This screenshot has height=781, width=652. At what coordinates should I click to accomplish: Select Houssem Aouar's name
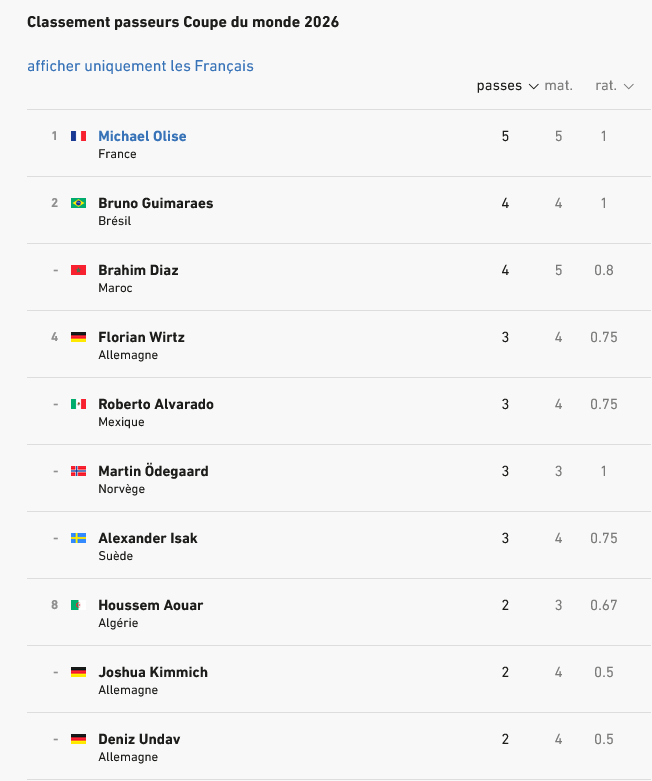(x=150, y=605)
